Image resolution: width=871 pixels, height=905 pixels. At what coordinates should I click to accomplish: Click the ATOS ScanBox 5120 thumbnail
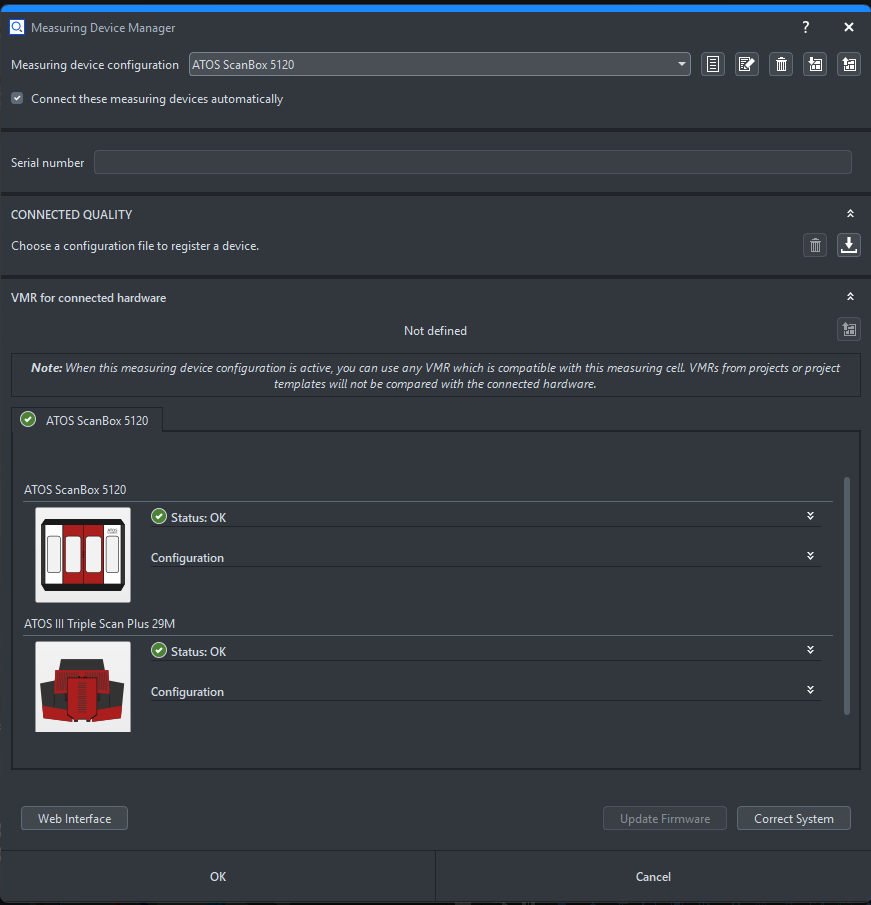[83, 555]
